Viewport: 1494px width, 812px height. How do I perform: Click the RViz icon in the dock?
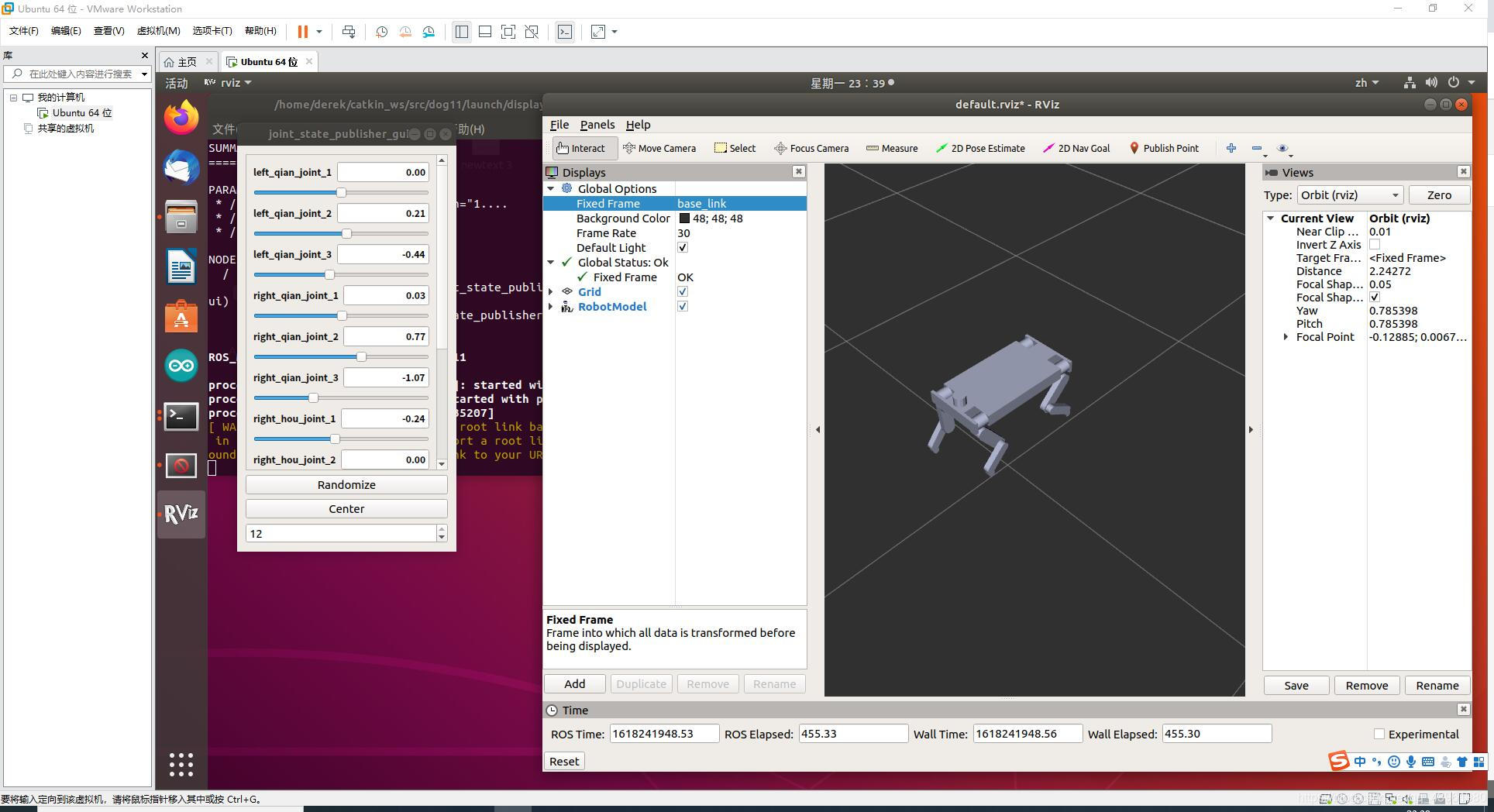(x=181, y=514)
